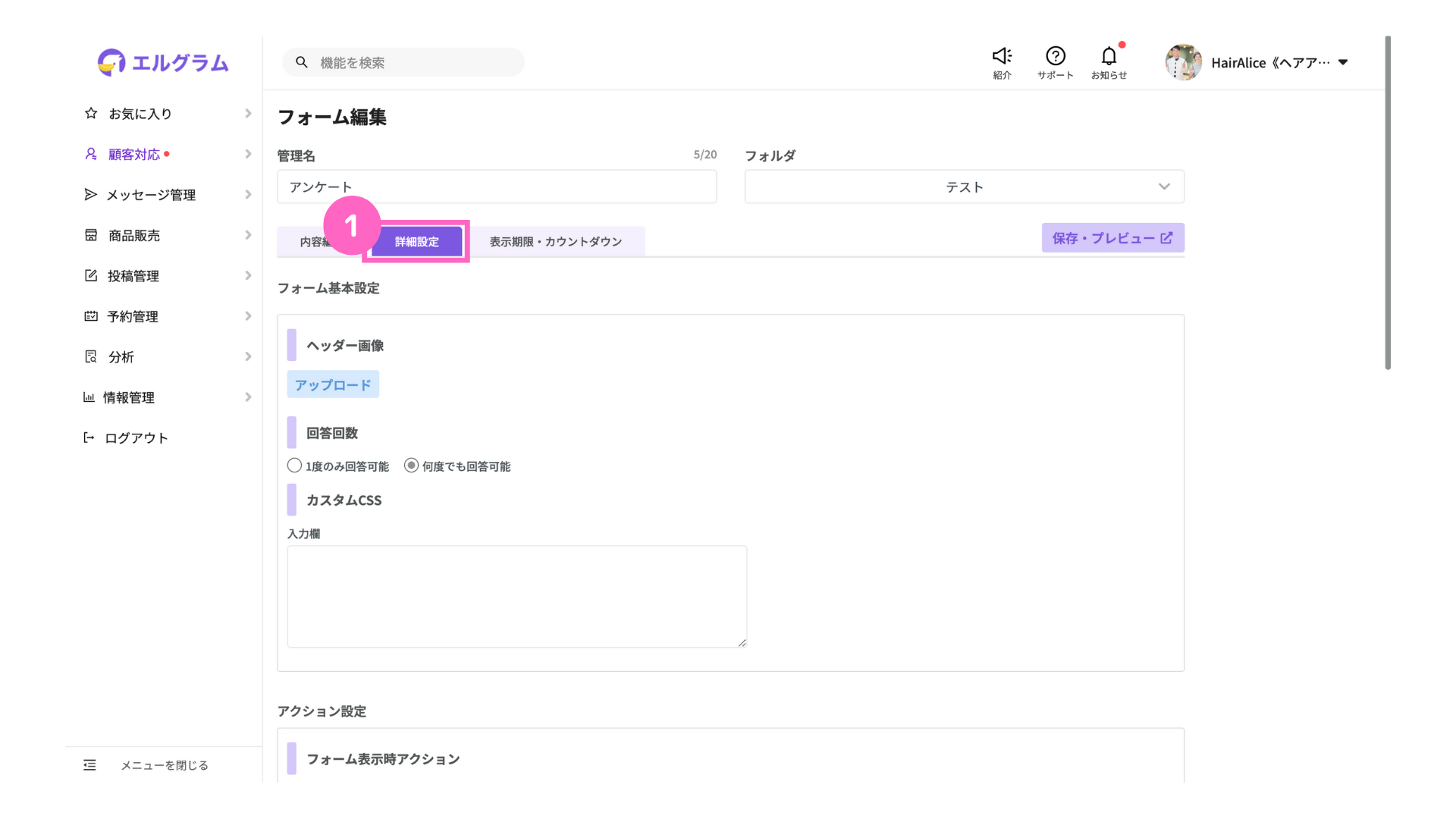The width and height of the screenshot is (1456, 819).
Task: Click the 保存・プレビュー button
Action: [1112, 238]
